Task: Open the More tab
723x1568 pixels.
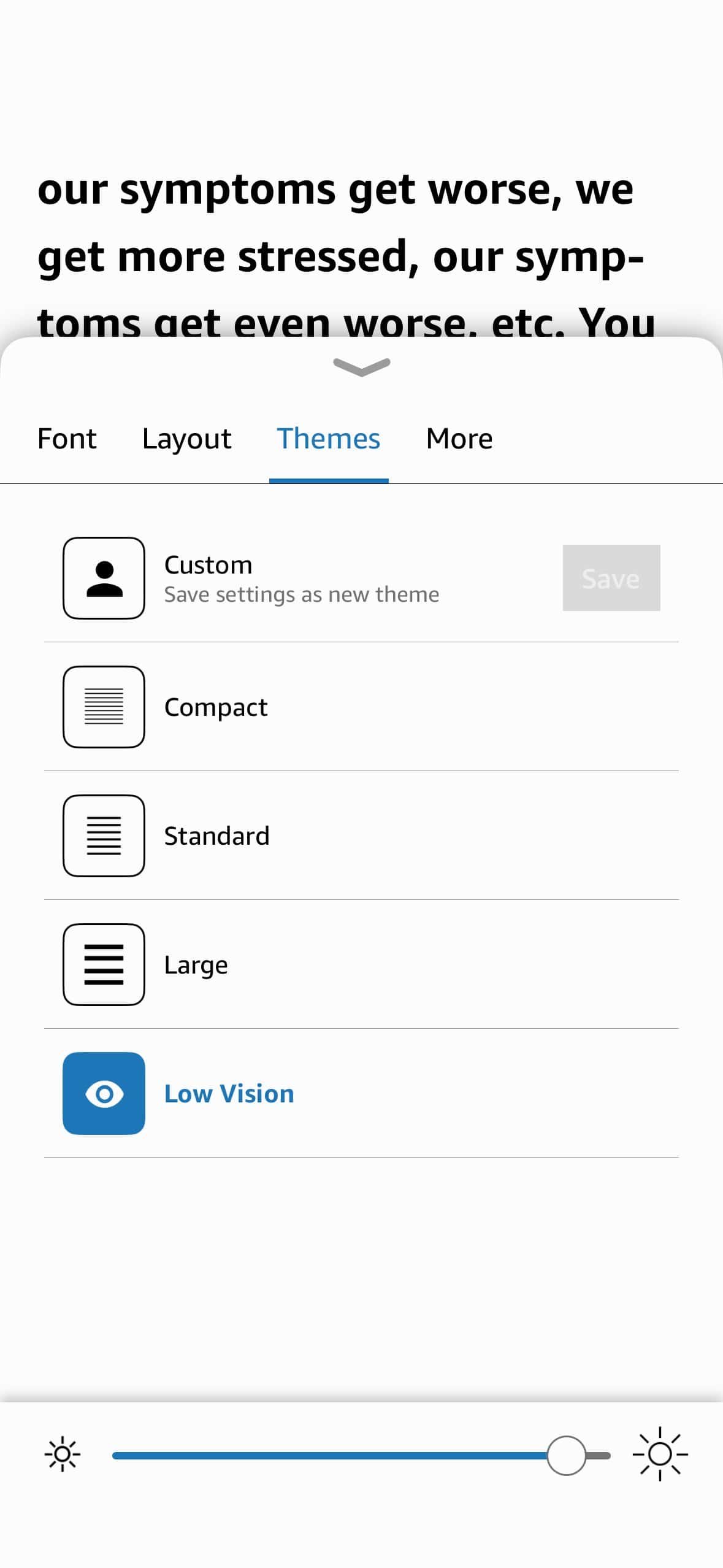Action: pos(459,439)
